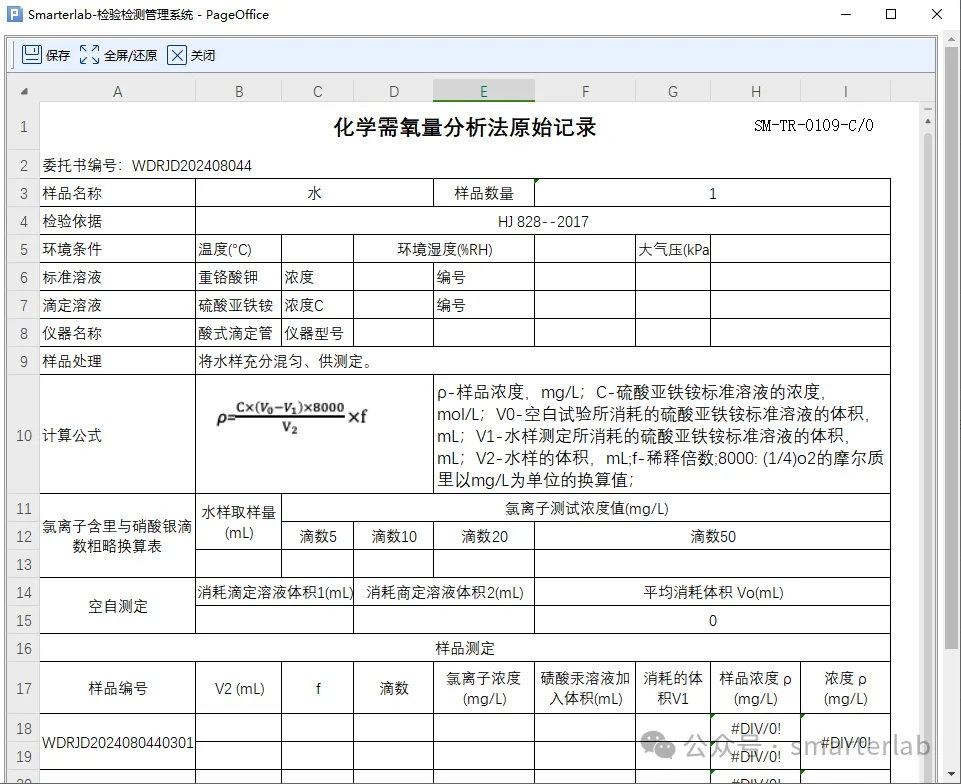
Task: Select row 10 header
Action: click(x=24, y=435)
